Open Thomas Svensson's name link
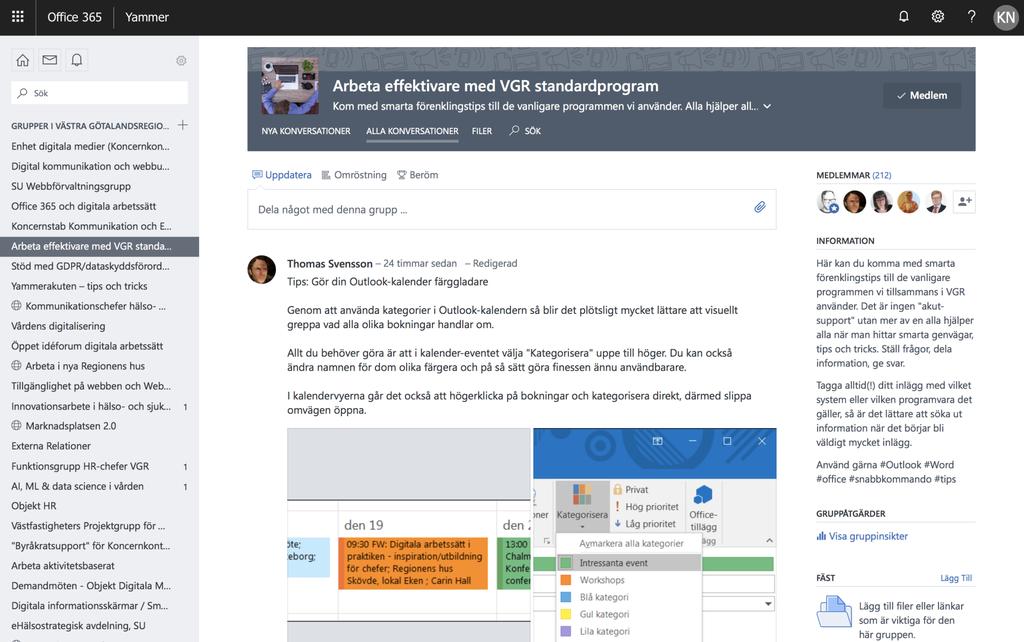The height and width of the screenshot is (642, 1024). 330,263
